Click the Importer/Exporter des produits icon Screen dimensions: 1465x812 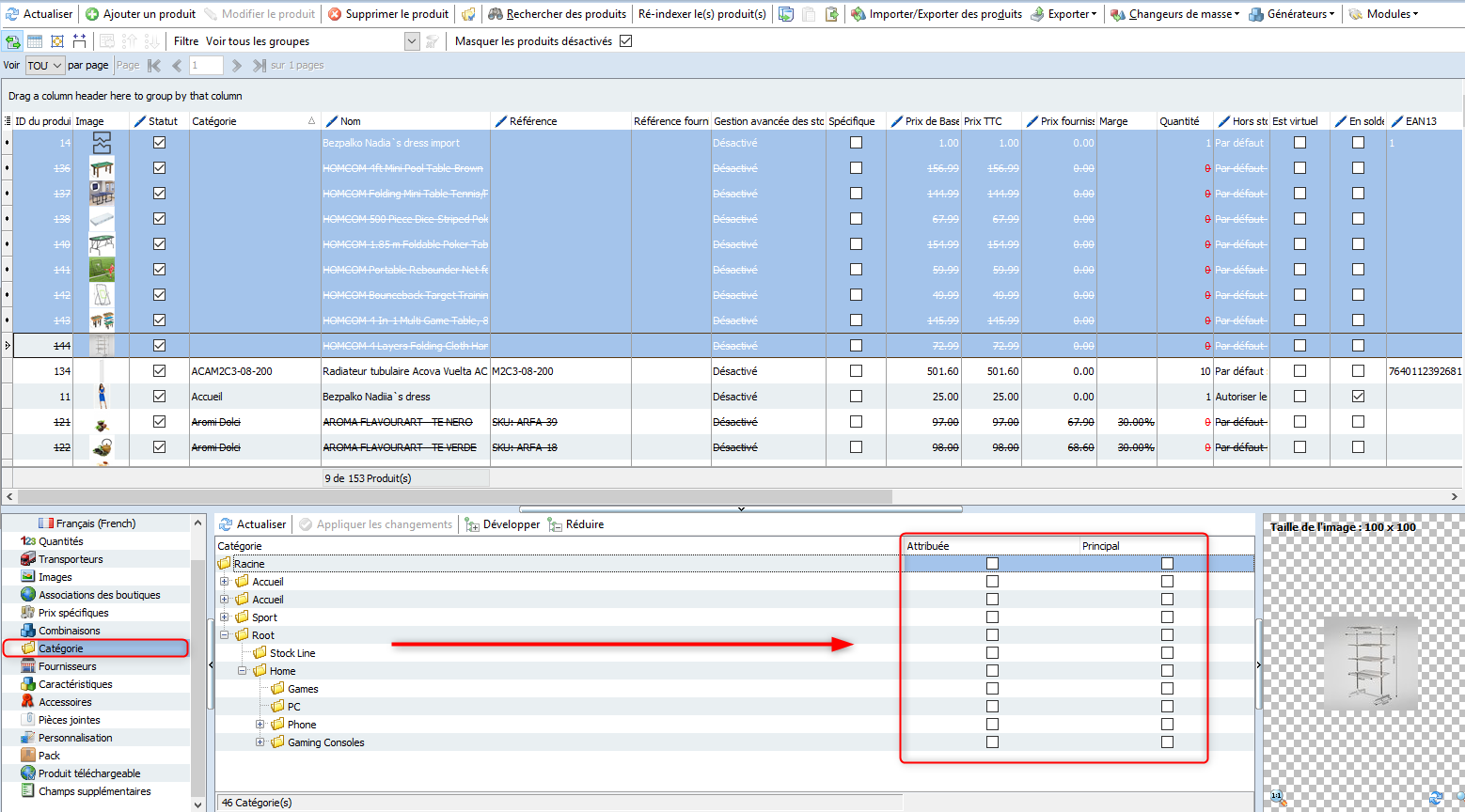pos(859,14)
